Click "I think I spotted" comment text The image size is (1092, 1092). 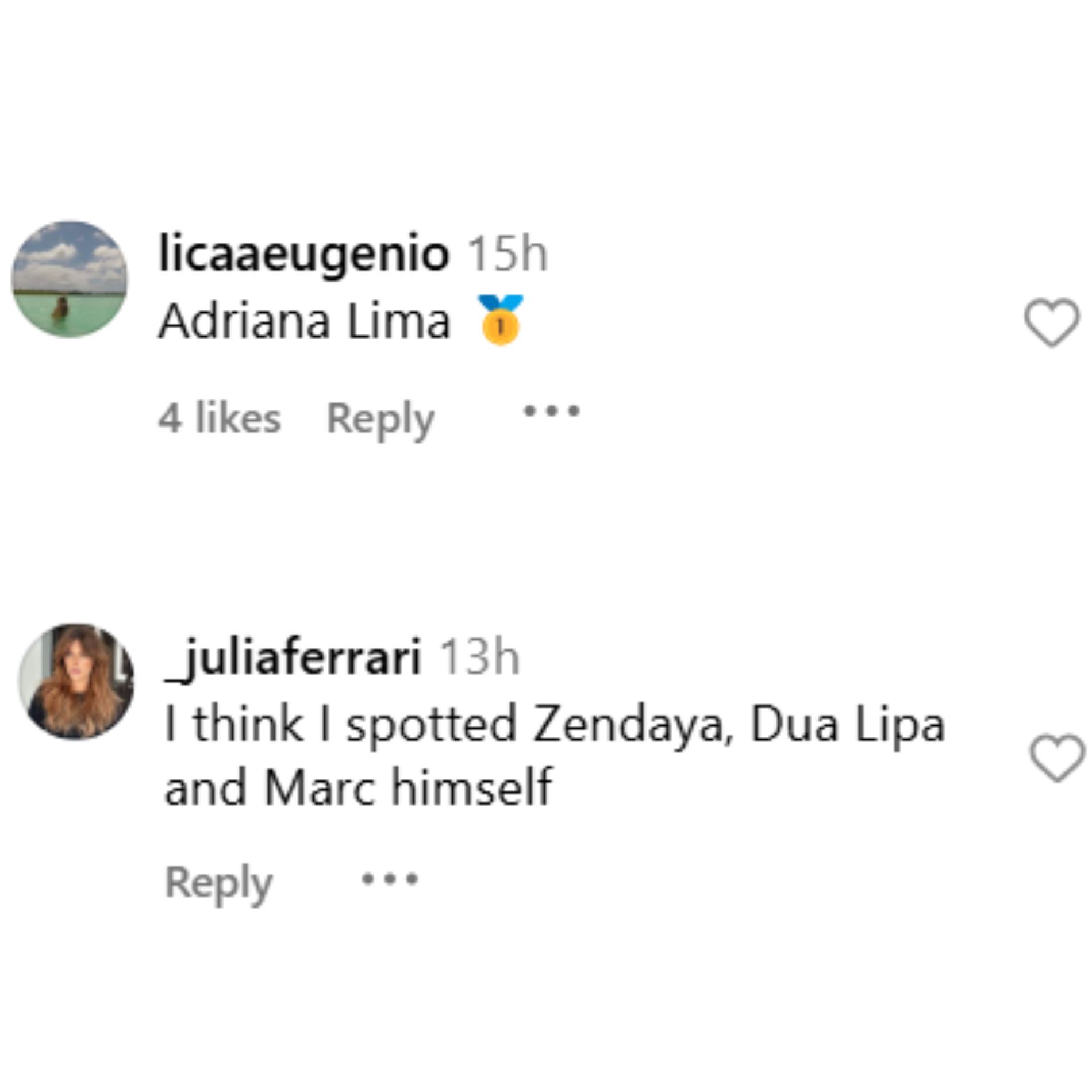pos(341,725)
